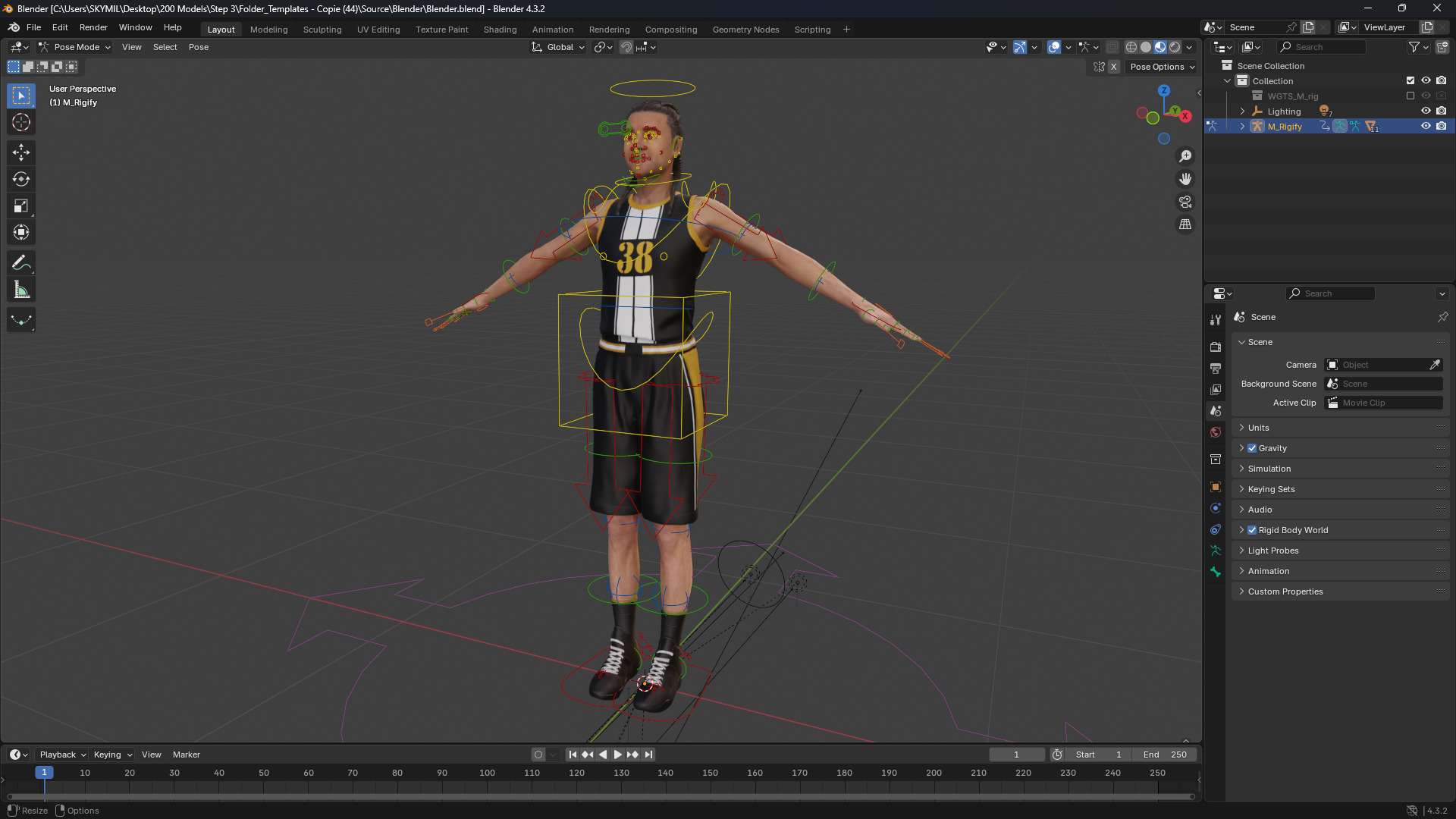Open the Render menu
The height and width of the screenshot is (819, 1456).
click(x=93, y=27)
